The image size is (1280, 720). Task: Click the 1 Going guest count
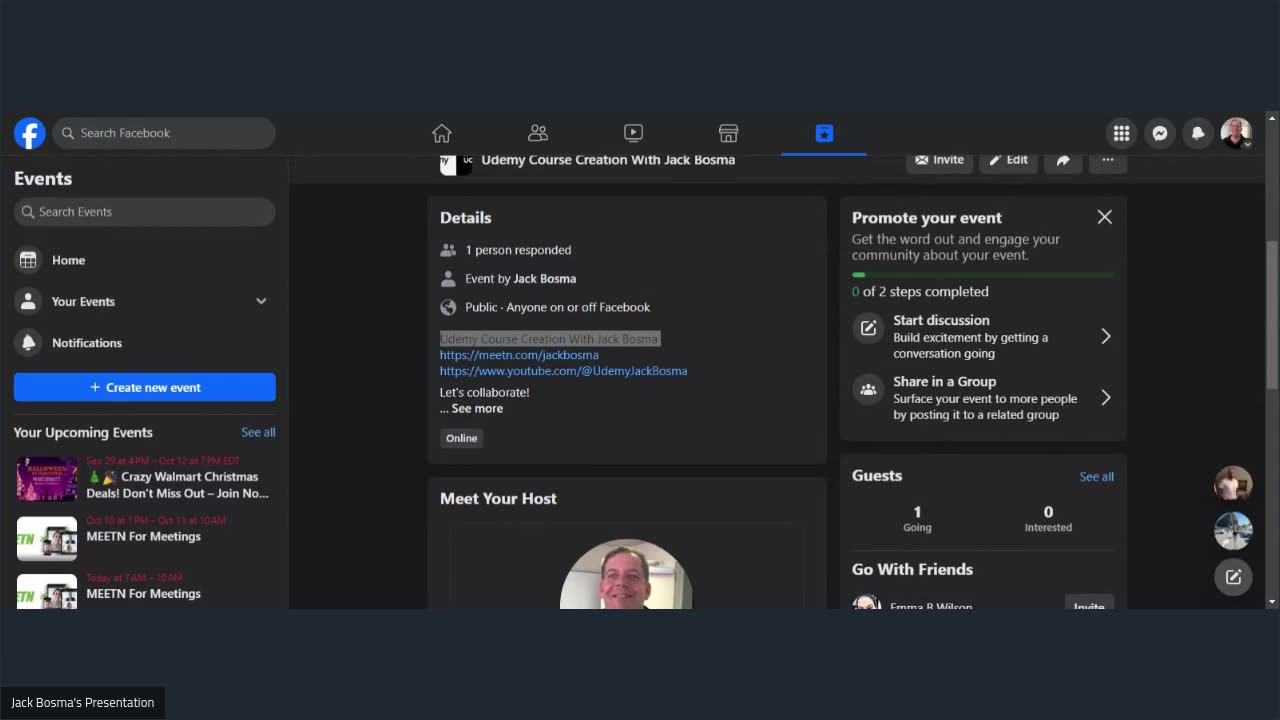point(917,518)
